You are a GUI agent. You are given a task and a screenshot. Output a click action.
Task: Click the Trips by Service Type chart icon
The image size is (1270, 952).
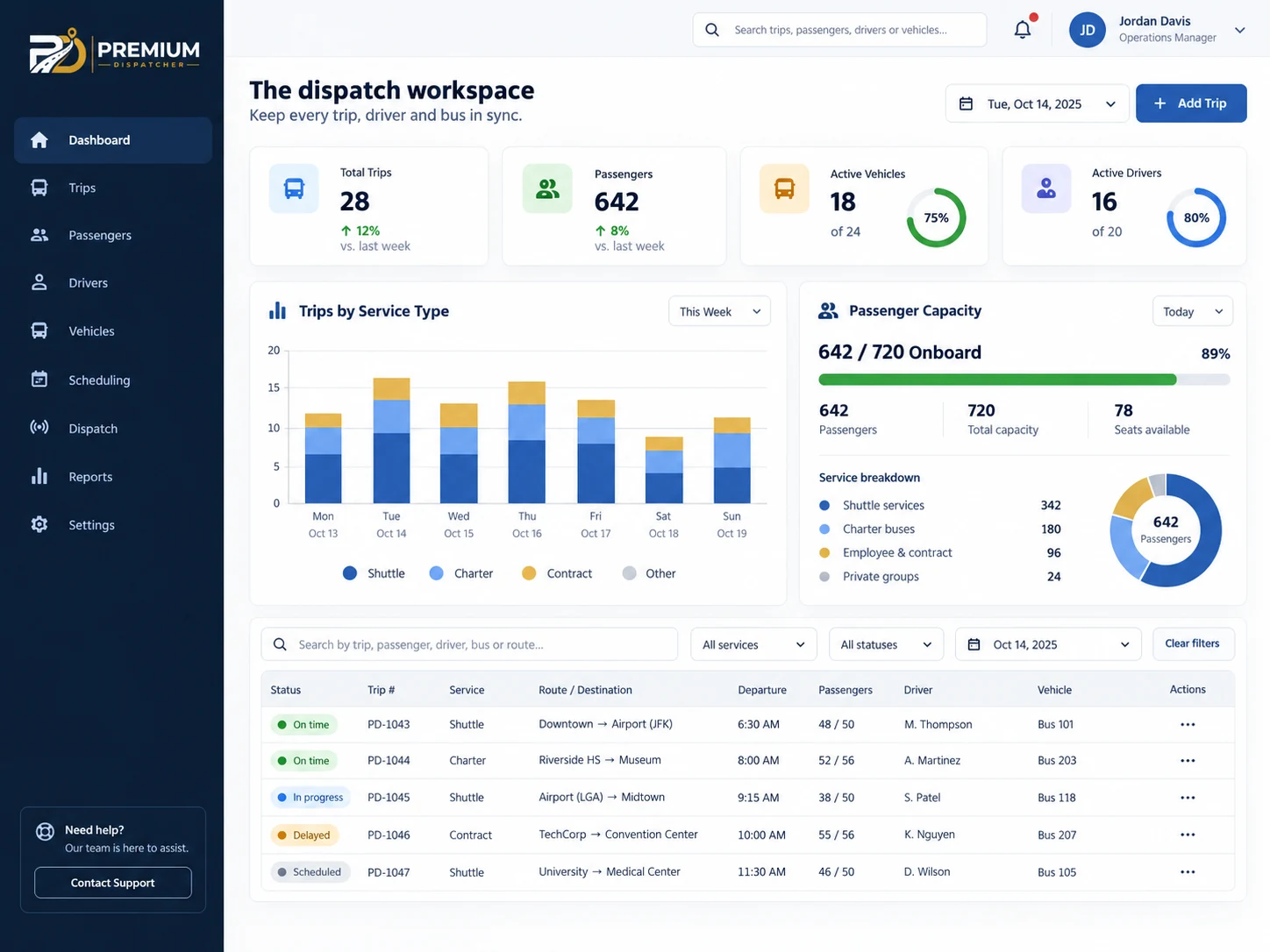click(277, 310)
